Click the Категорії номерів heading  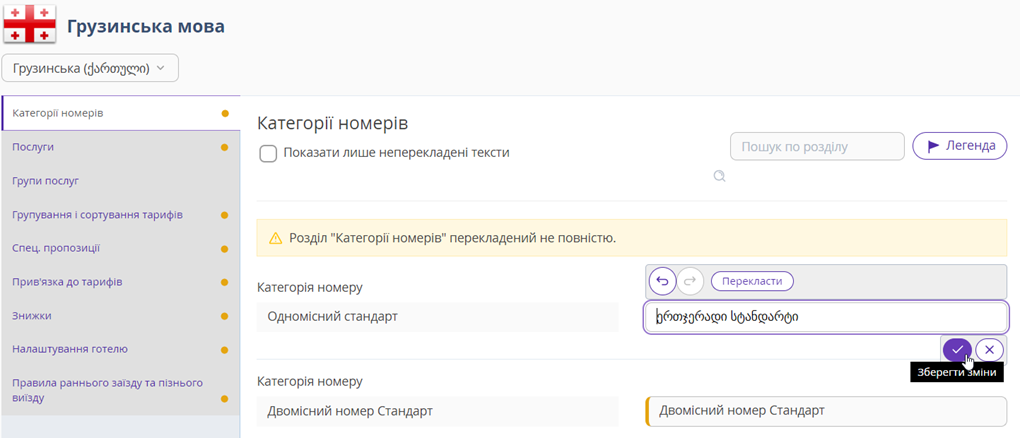coord(332,123)
